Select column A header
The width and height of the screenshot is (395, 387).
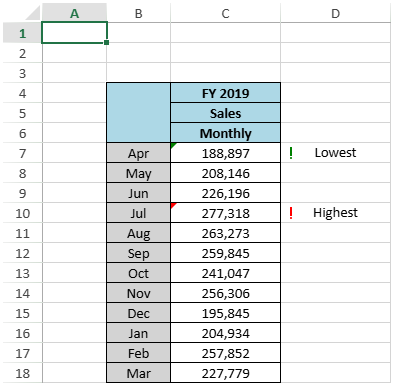tap(74, 13)
